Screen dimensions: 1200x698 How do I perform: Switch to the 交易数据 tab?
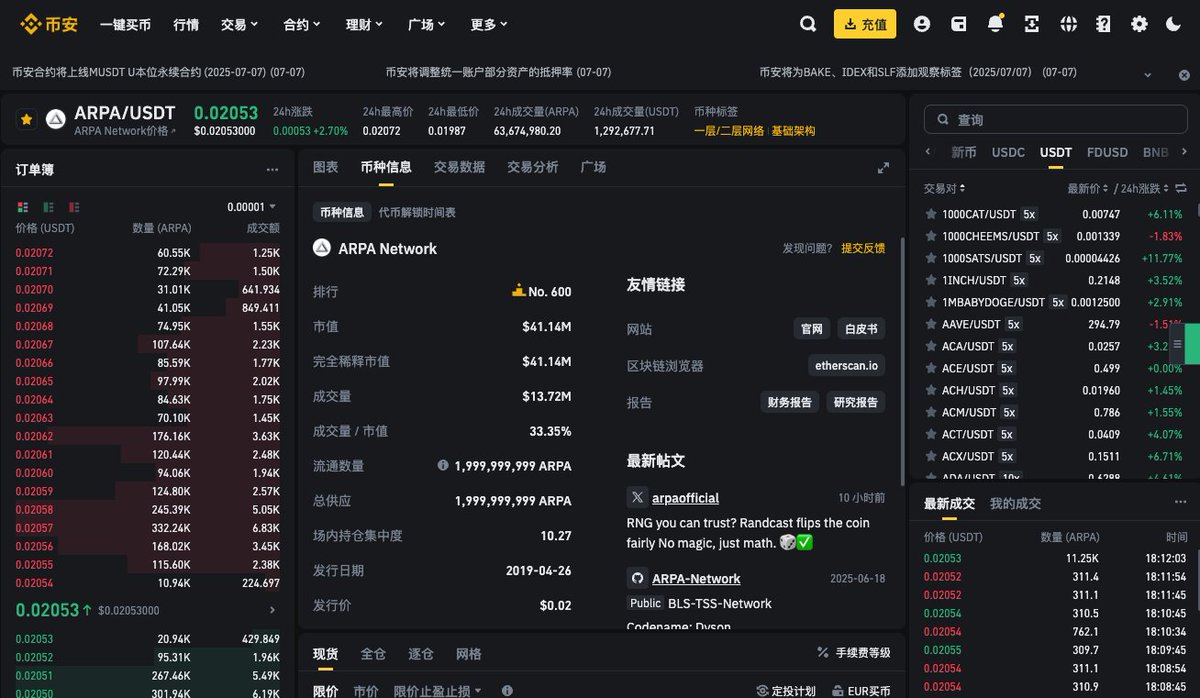460,167
